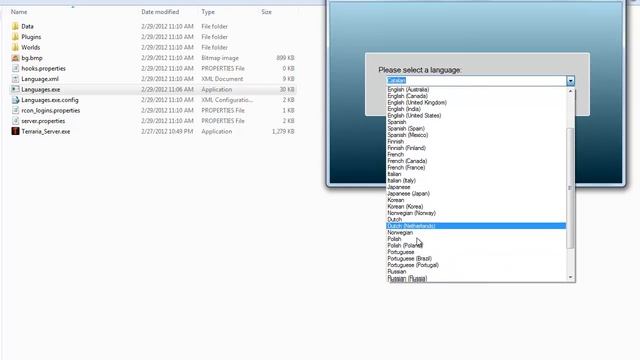The height and width of the screenshot is (360, 640).
Task: Choose English (United States) in list
Action: point(414,116)
